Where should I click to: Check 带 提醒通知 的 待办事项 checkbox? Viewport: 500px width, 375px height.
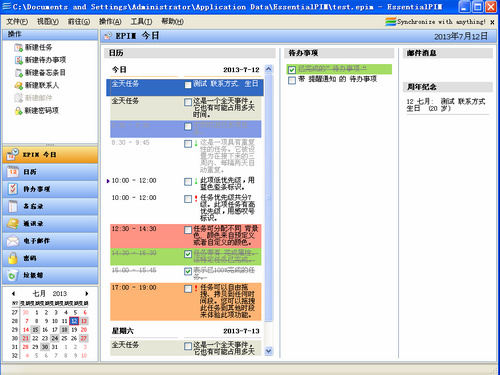pyautogui.click(x=292, y=80)
